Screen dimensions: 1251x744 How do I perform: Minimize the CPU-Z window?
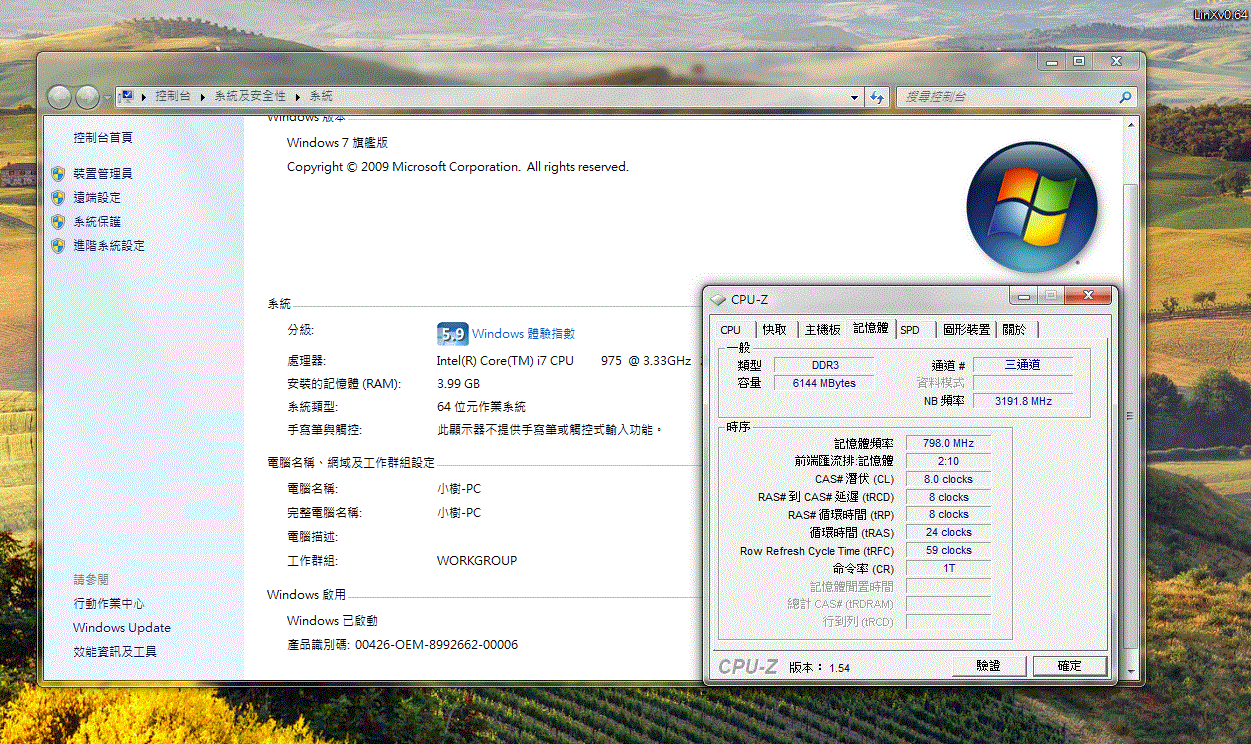click(1022, 296)
